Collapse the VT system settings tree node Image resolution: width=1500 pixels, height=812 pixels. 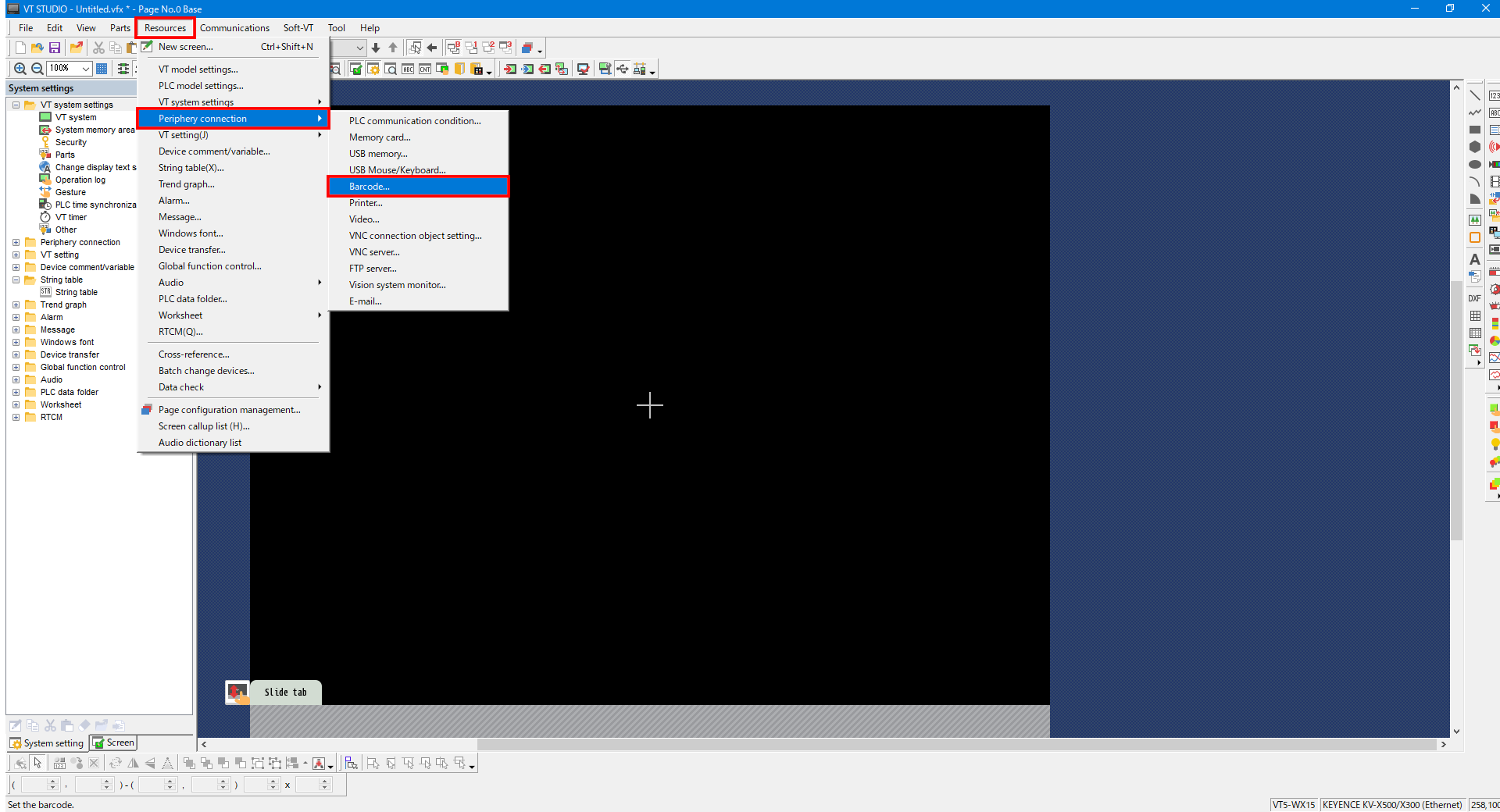(16, 105)
